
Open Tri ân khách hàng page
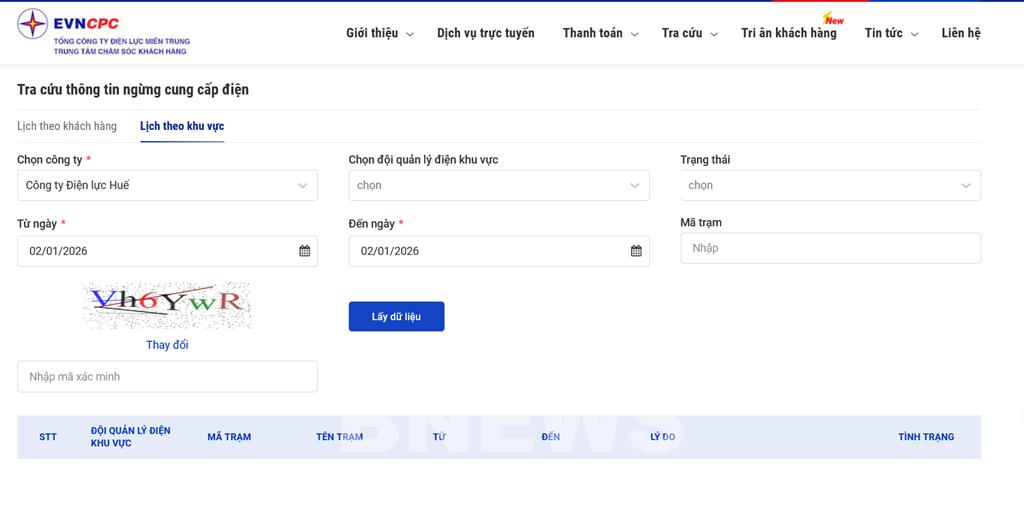coord(788,33)
